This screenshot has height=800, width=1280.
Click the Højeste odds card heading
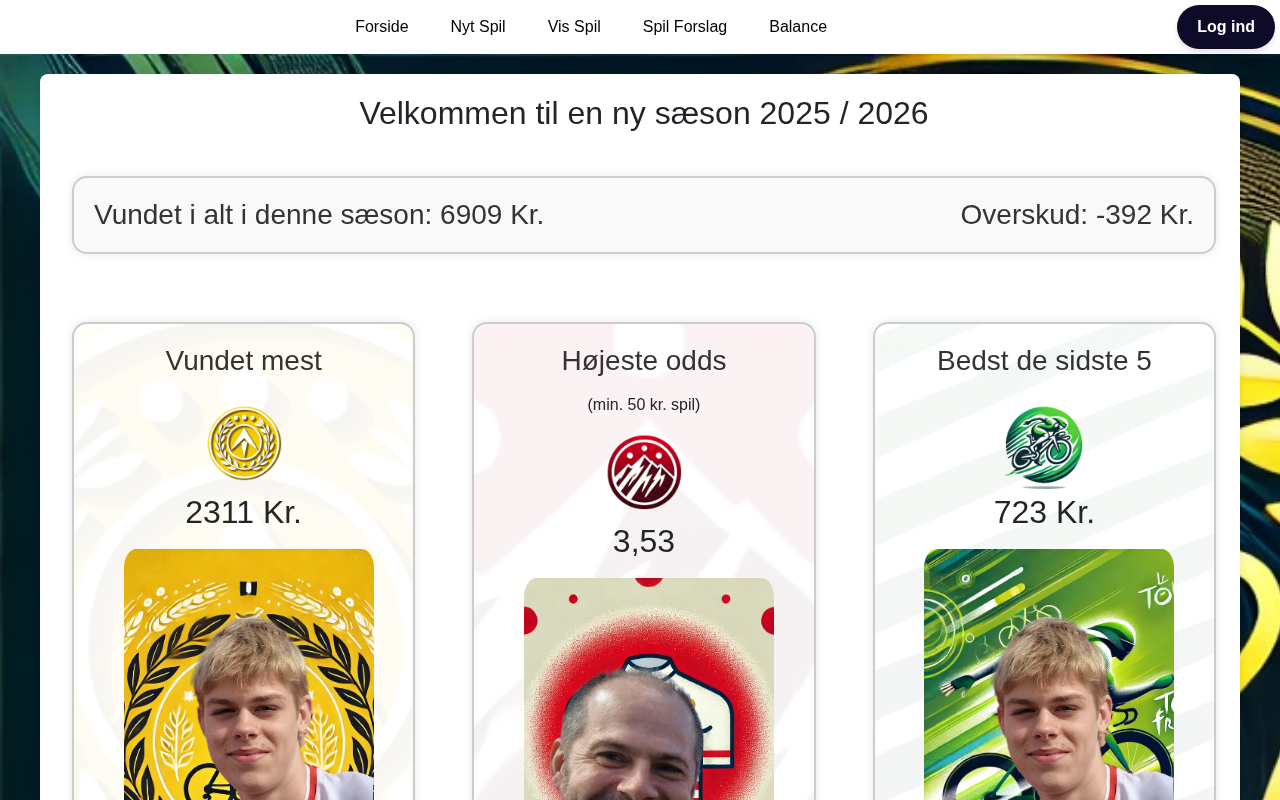[x=644, y=361]
